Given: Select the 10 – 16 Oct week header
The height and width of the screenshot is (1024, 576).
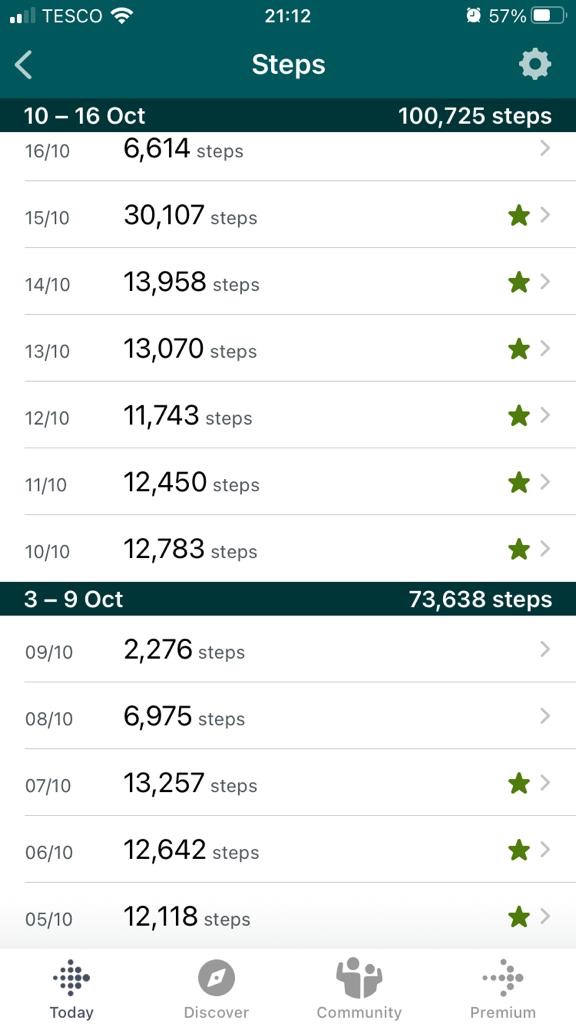Looking at the screenshot, I should 288,116.
